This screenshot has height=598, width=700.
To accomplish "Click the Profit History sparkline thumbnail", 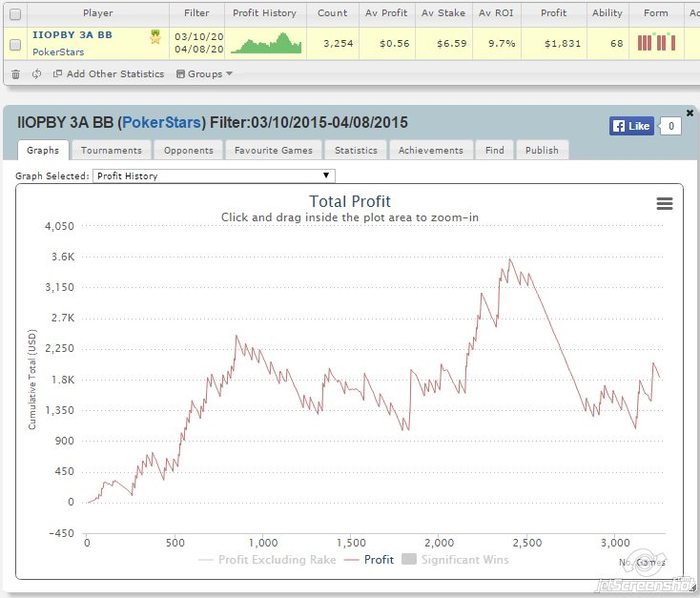I will pos(266,43).
